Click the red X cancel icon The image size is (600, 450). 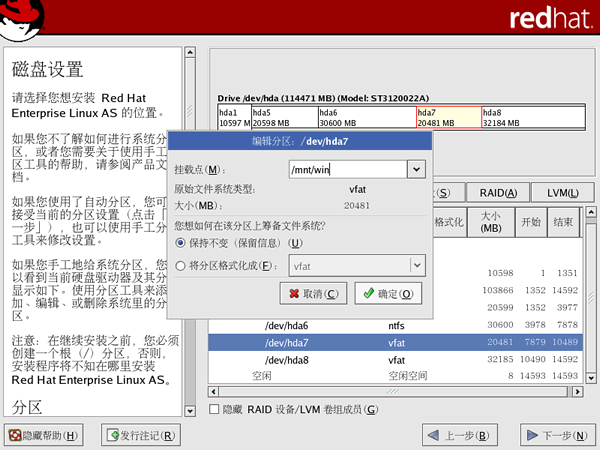point(294,293)
